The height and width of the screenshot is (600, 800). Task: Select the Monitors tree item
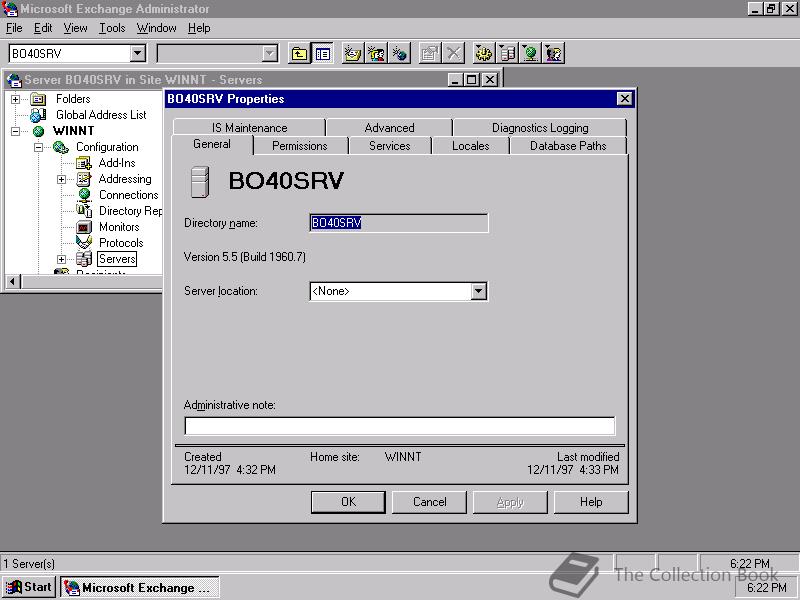[x=119, y=227]
